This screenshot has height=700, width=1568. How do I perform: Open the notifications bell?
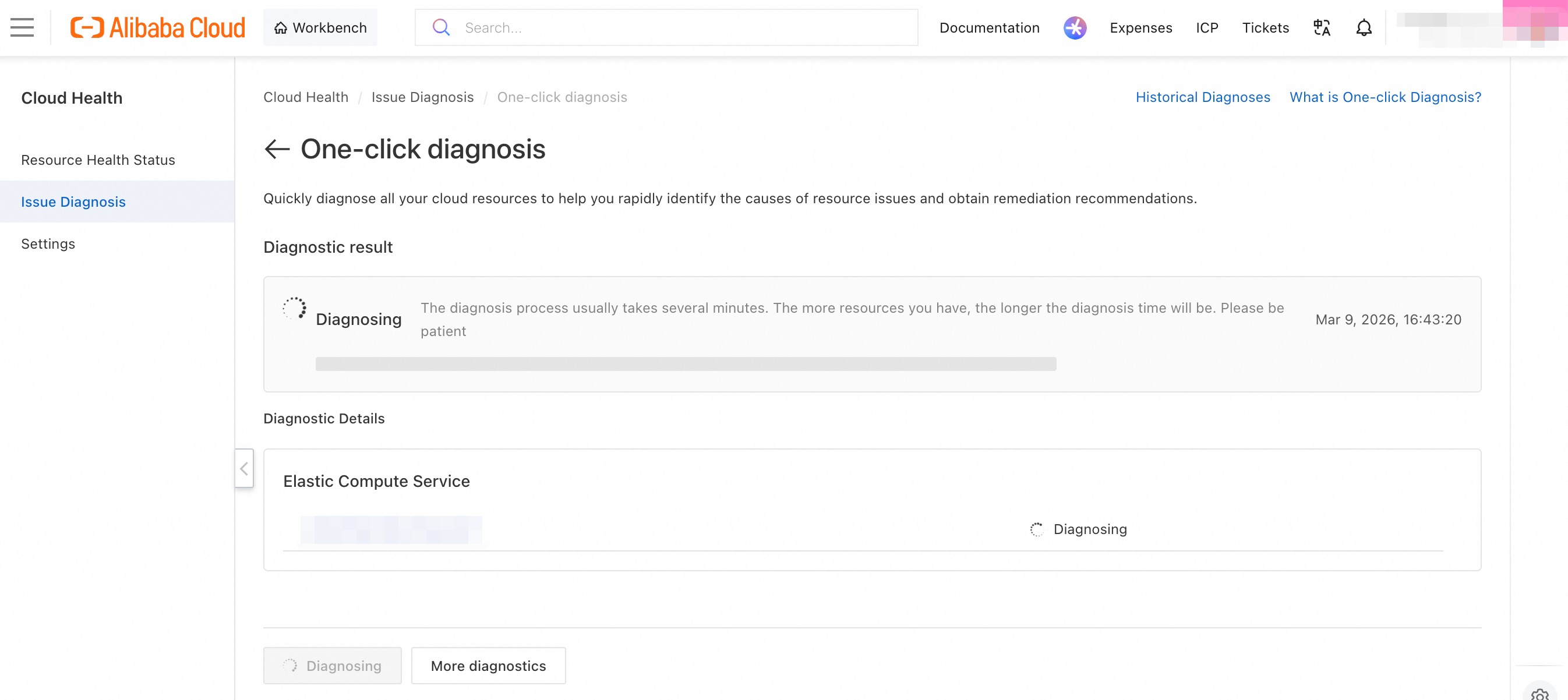pyautogui.click(x=1364, y=27)
